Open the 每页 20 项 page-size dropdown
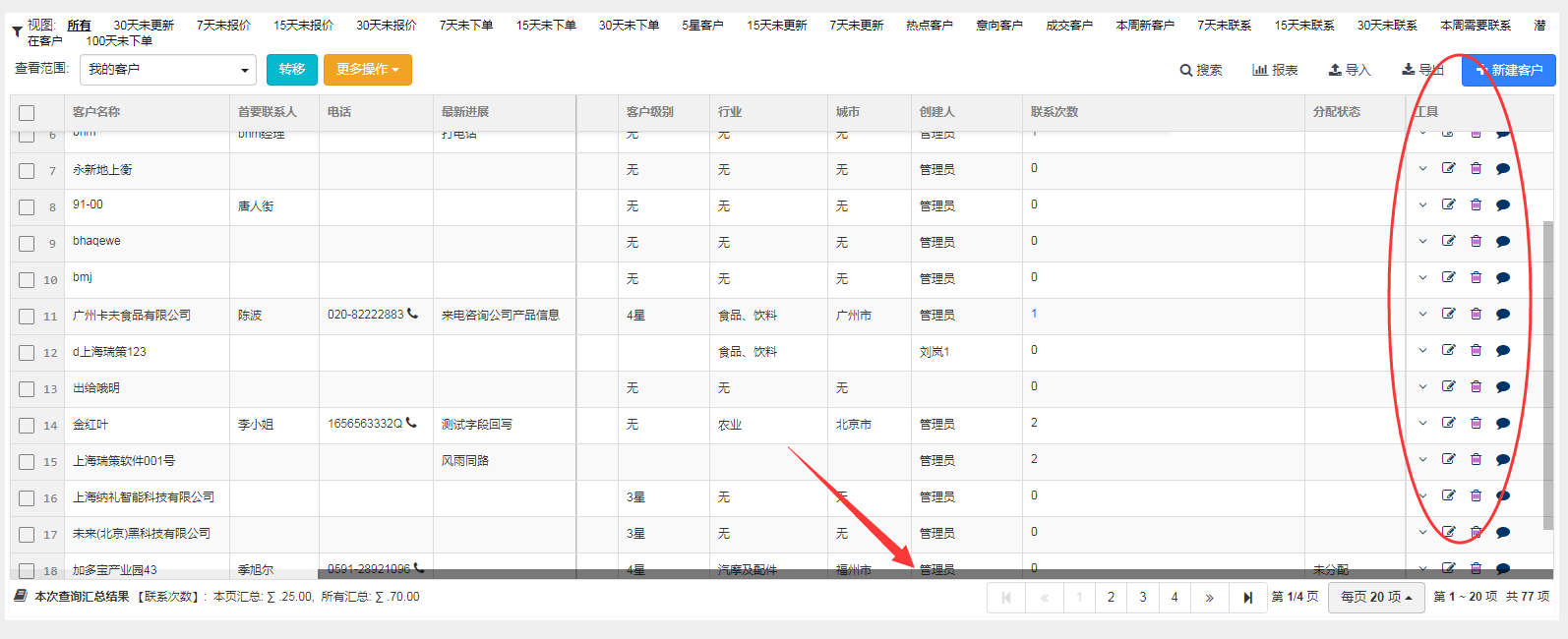This screenshot has height=639, width=1568. pos(1376,597)
